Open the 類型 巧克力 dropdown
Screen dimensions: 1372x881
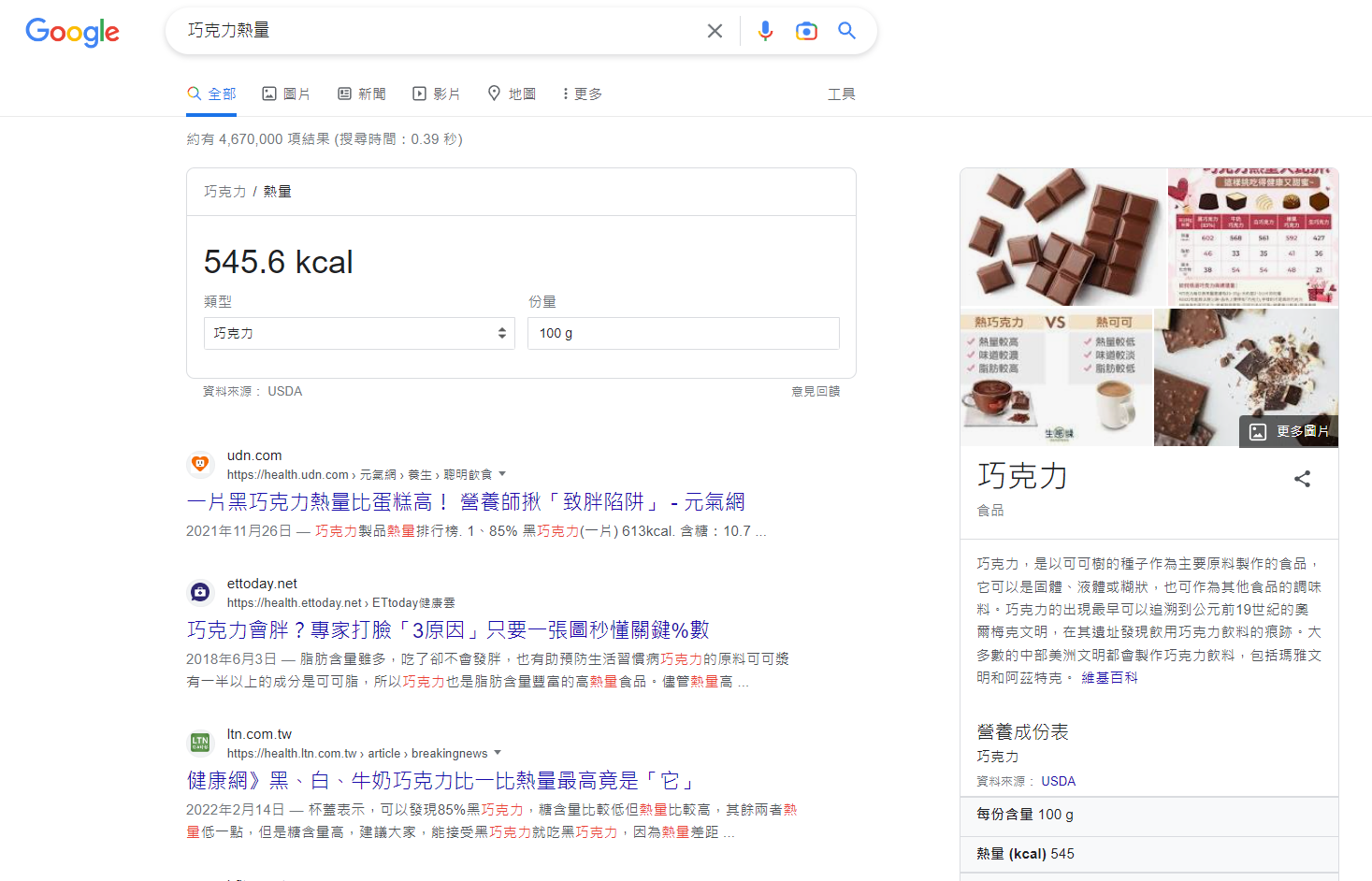[359, 333]
